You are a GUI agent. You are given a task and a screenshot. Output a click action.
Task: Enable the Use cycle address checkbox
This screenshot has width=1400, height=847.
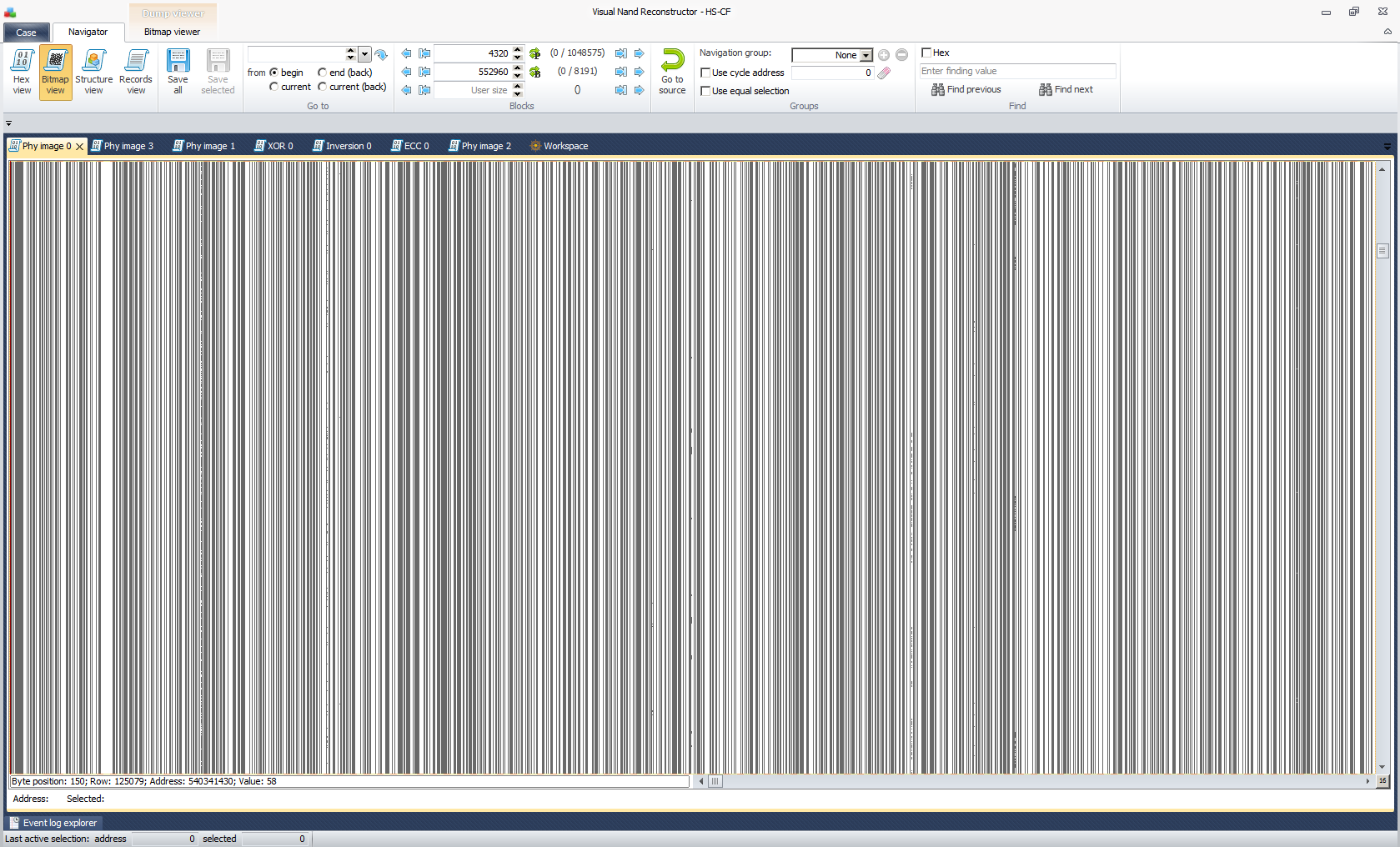point(705,73)
